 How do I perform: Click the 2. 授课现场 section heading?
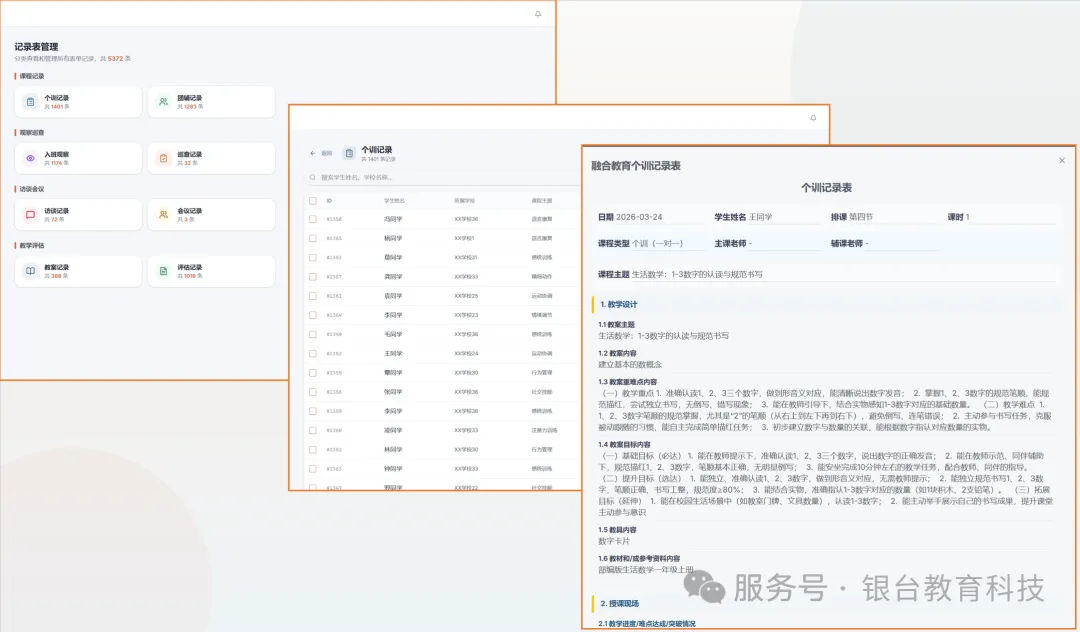(x=619, y=604)
